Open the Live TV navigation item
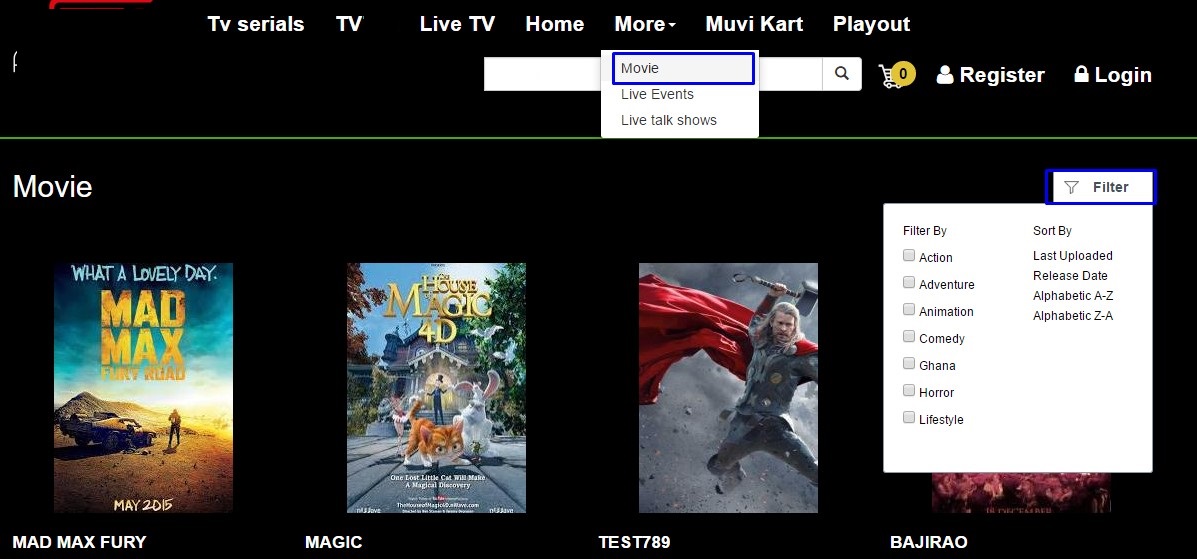 click(x=457, y=24)
